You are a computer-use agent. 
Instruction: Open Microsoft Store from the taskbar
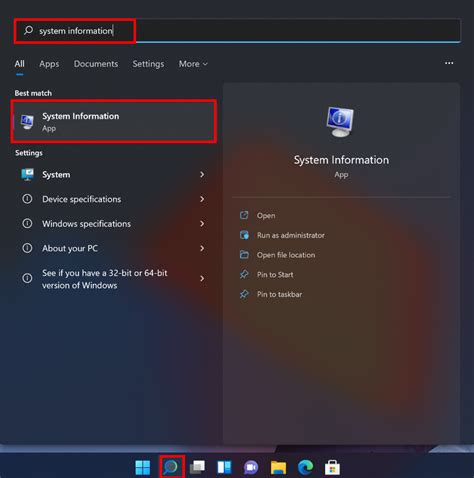click(332, 467)
